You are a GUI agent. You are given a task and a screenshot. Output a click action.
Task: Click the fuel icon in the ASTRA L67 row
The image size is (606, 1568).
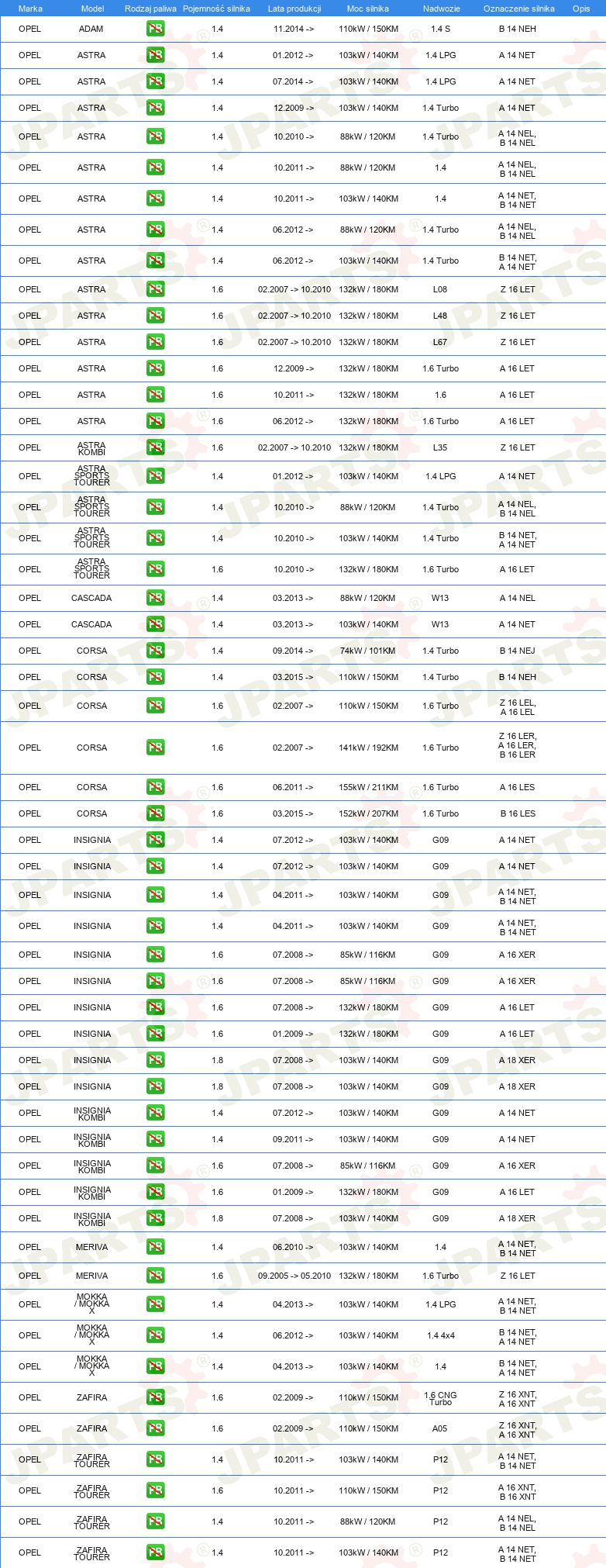coord(155,342)
